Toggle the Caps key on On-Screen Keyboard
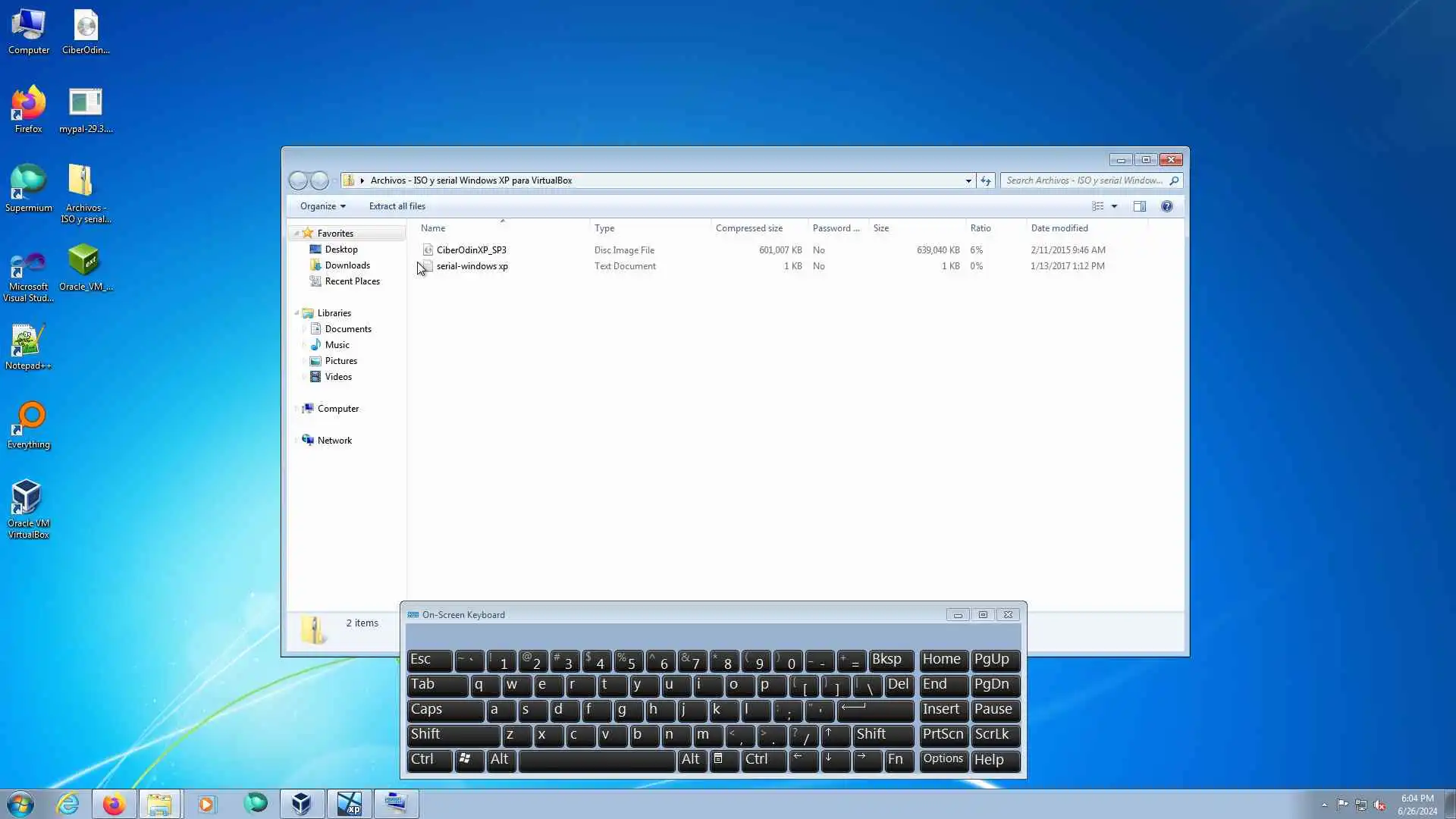The height and width of the screenshot is (819, 1456). click(x=444, y=710)
